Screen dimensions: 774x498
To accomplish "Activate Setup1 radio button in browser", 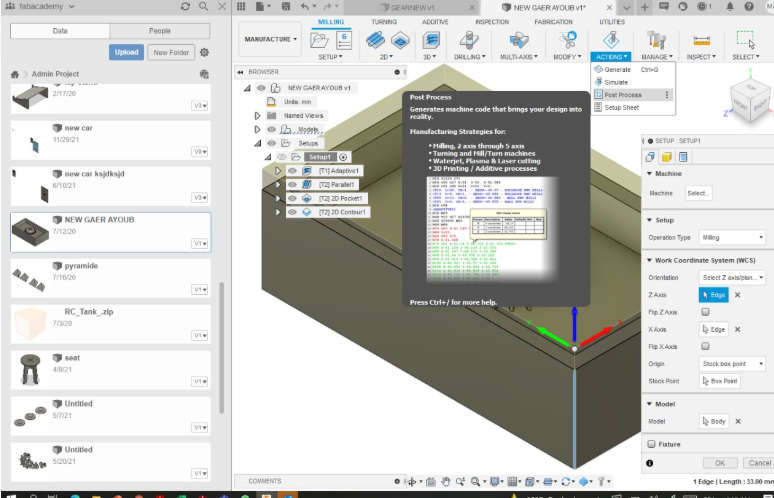I will click(x=343, y=157).
